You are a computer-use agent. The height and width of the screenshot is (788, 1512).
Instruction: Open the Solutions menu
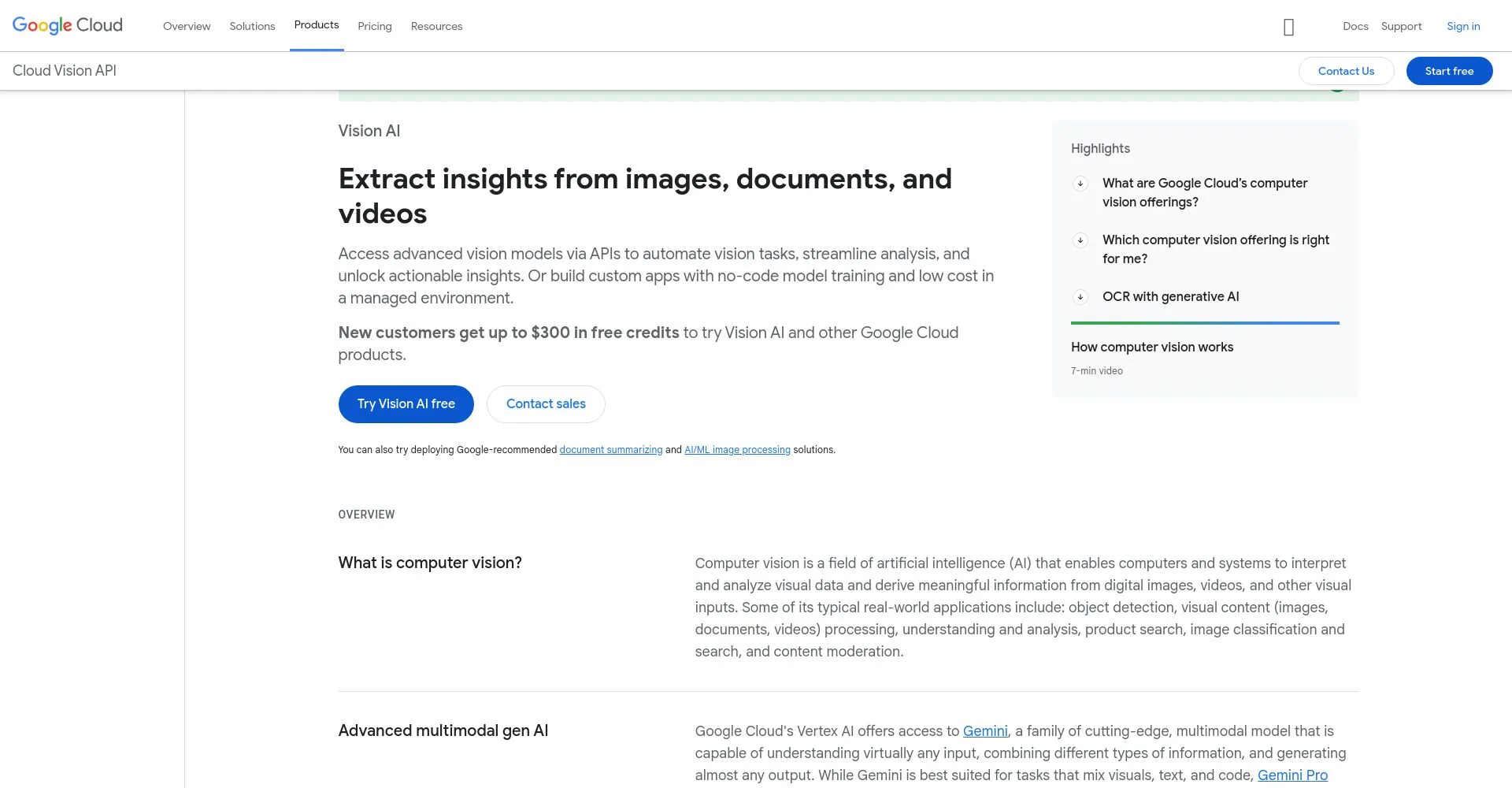252,26
